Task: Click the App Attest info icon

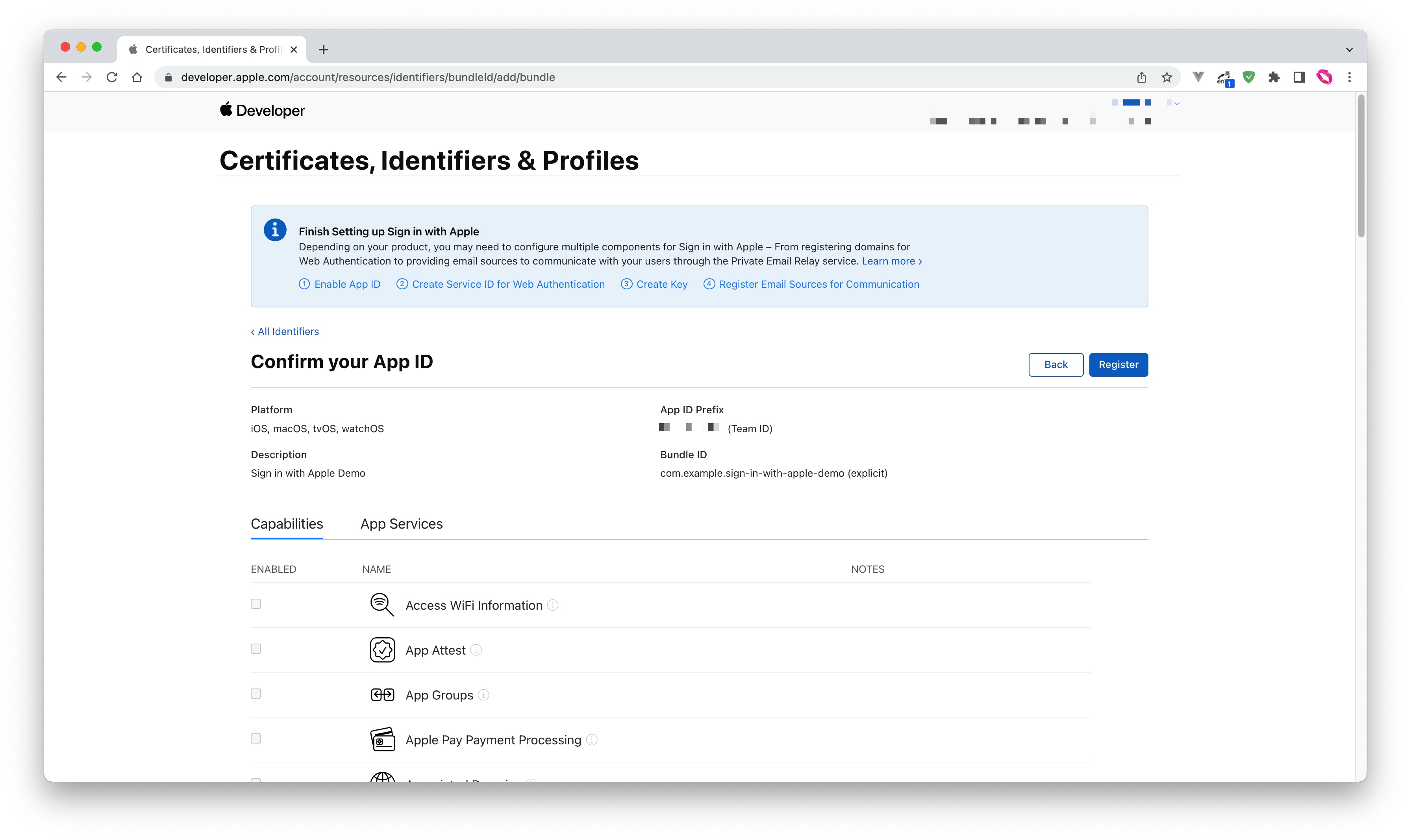Action: 476,650
